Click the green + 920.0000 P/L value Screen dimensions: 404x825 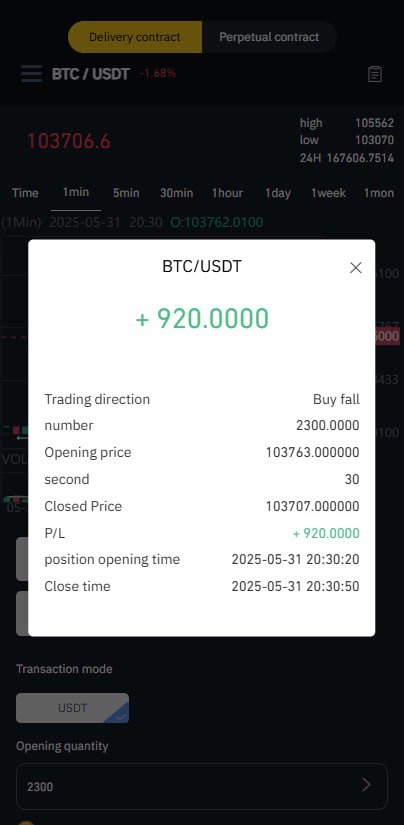[x=326, y=533]
